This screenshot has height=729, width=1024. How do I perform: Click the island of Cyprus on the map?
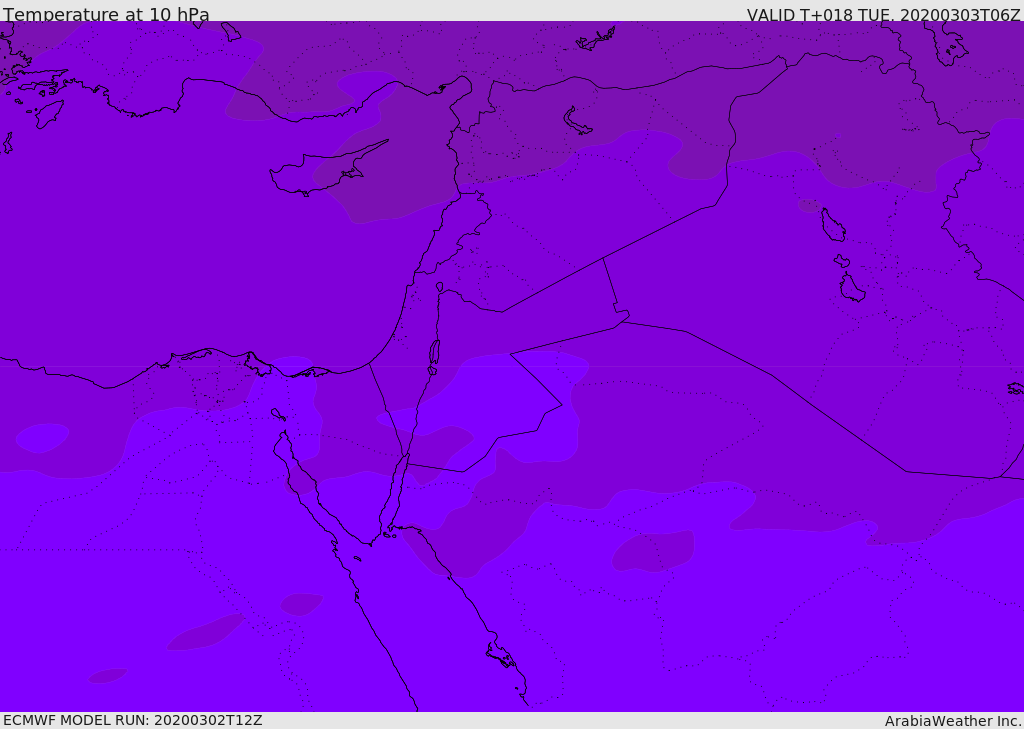pyautogui.click(x=327, y=170)
